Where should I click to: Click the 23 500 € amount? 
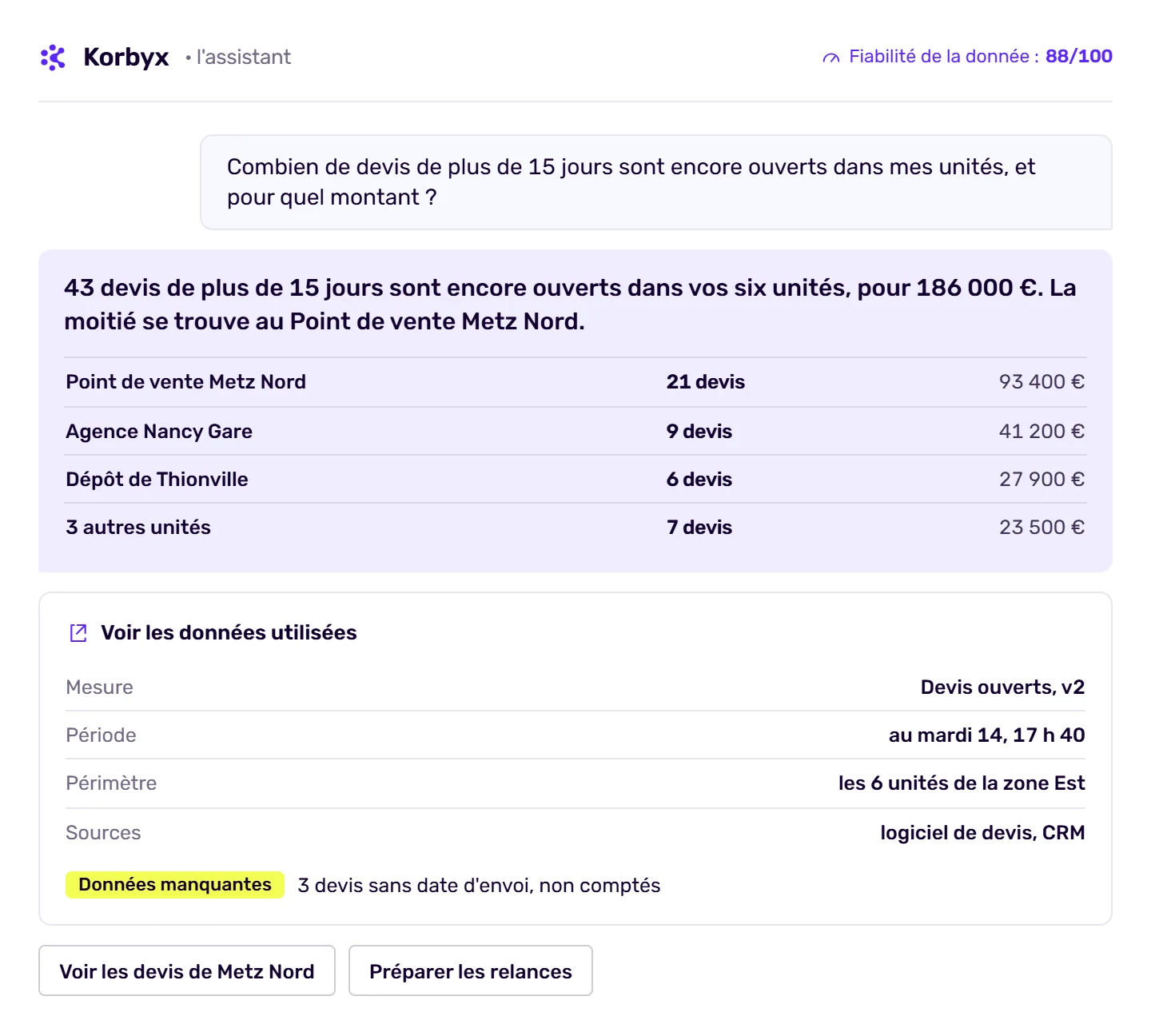coord(1041,528)
